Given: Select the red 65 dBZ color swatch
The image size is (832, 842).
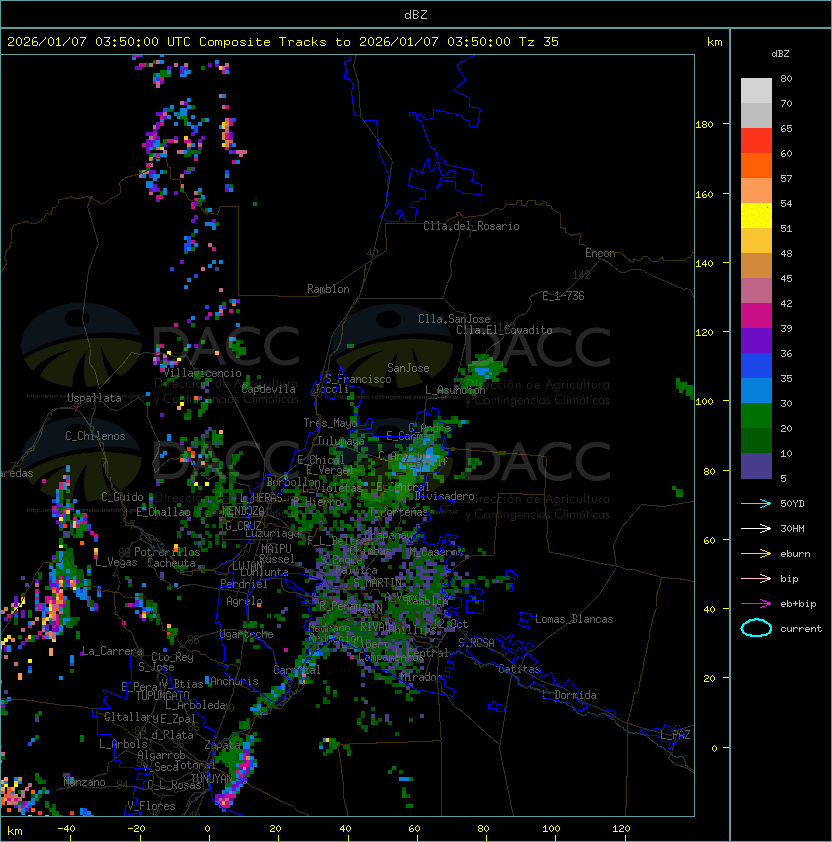Looking at the screenshot, I should pos(756,141).
